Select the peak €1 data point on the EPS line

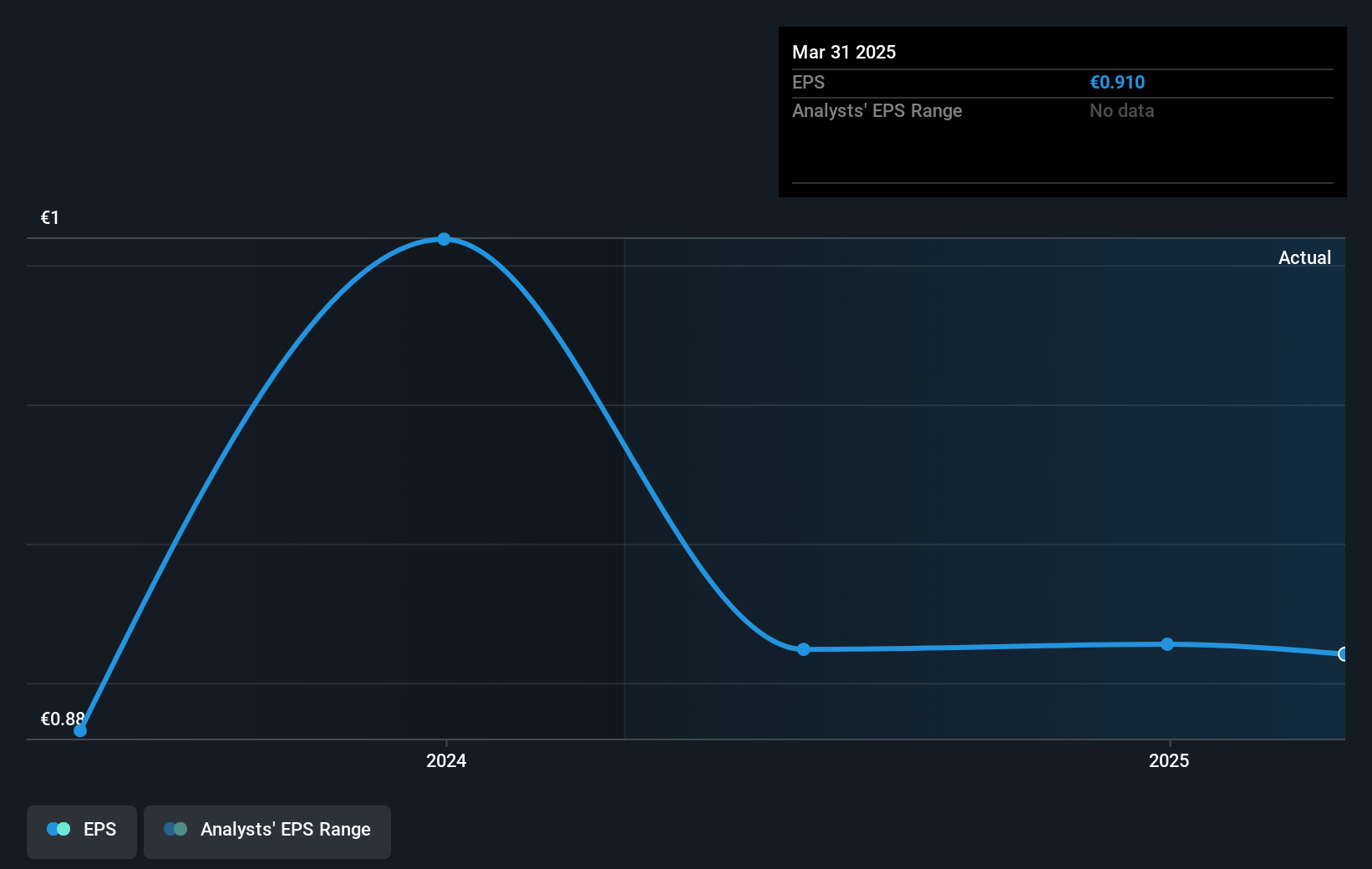[444, 239]
